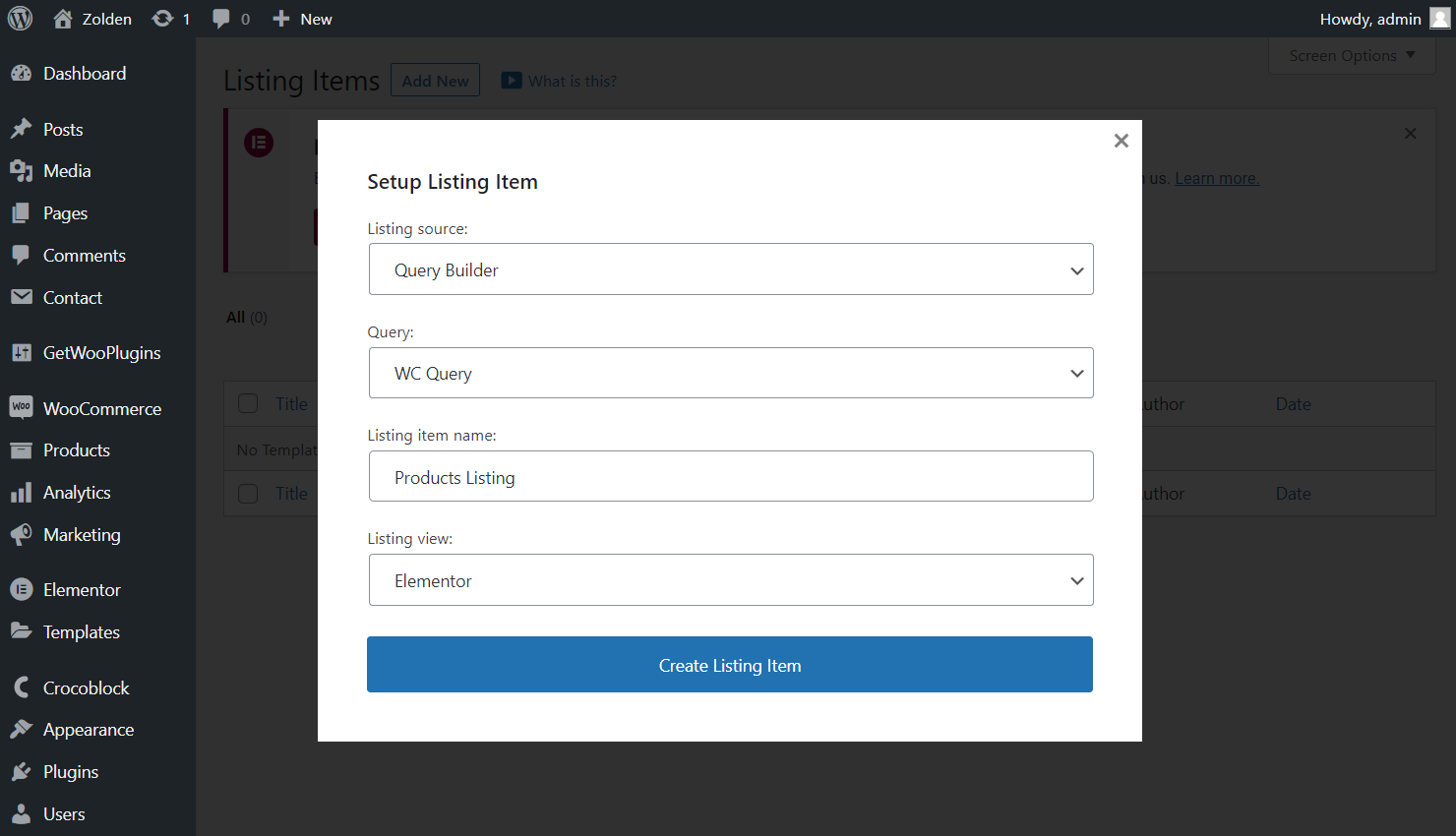The image size is (1456, 836).
Task: Click the Analytics bar chart icon
Action: coord(21,493)
